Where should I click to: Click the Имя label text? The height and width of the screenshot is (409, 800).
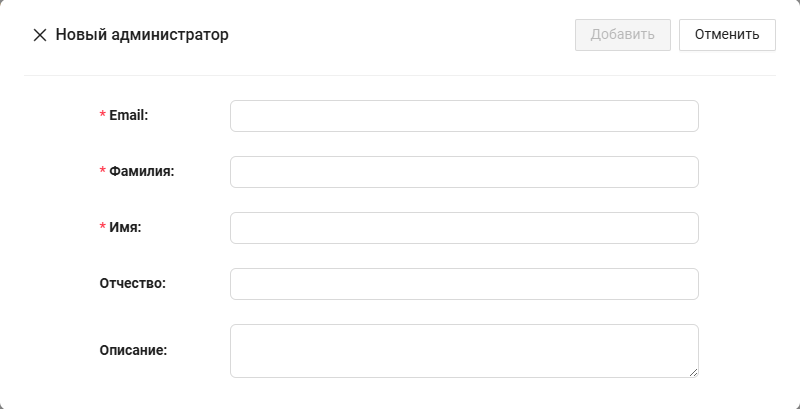click(x=125, y=227)
